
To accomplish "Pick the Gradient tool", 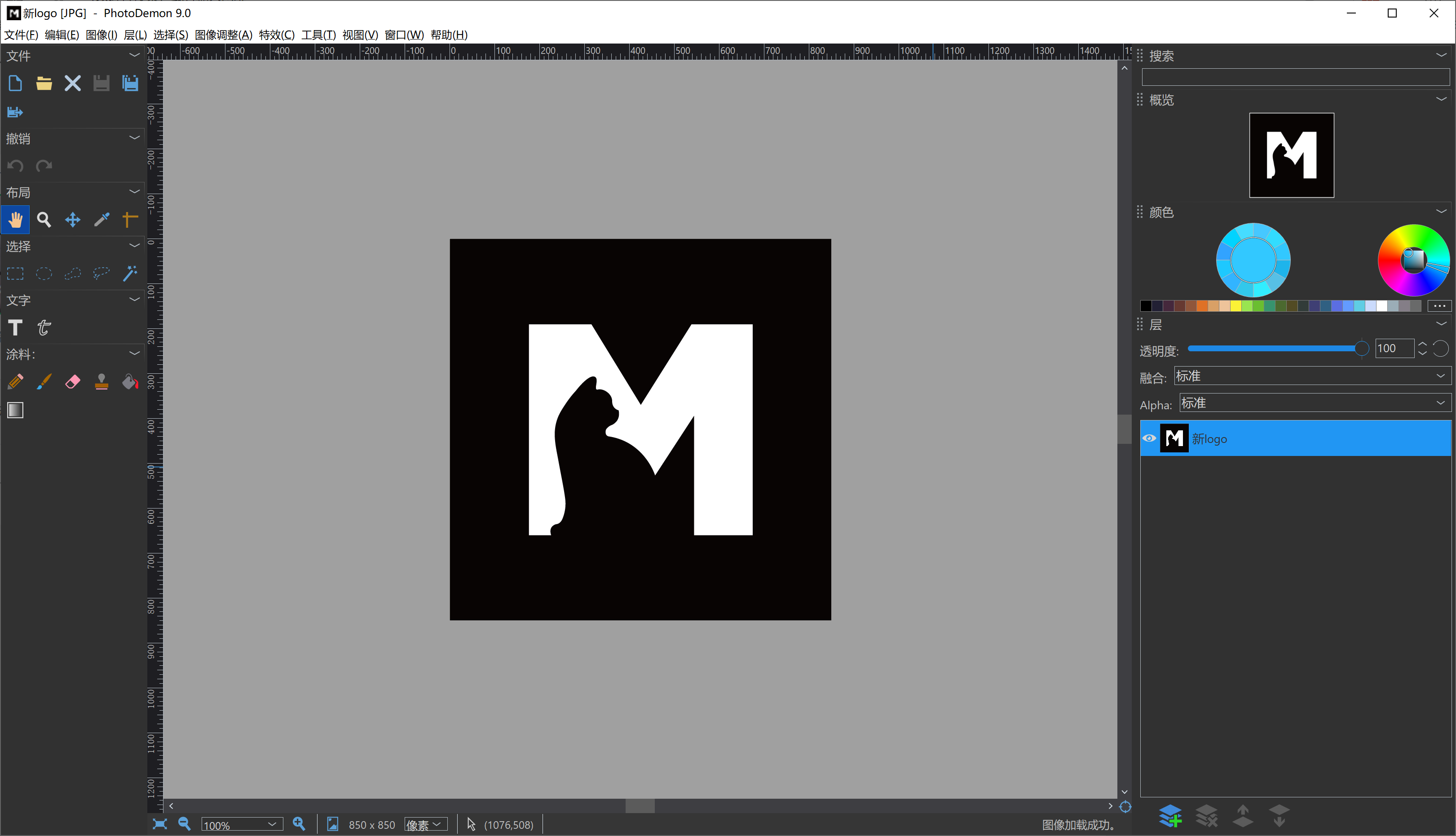I will 16,410.
